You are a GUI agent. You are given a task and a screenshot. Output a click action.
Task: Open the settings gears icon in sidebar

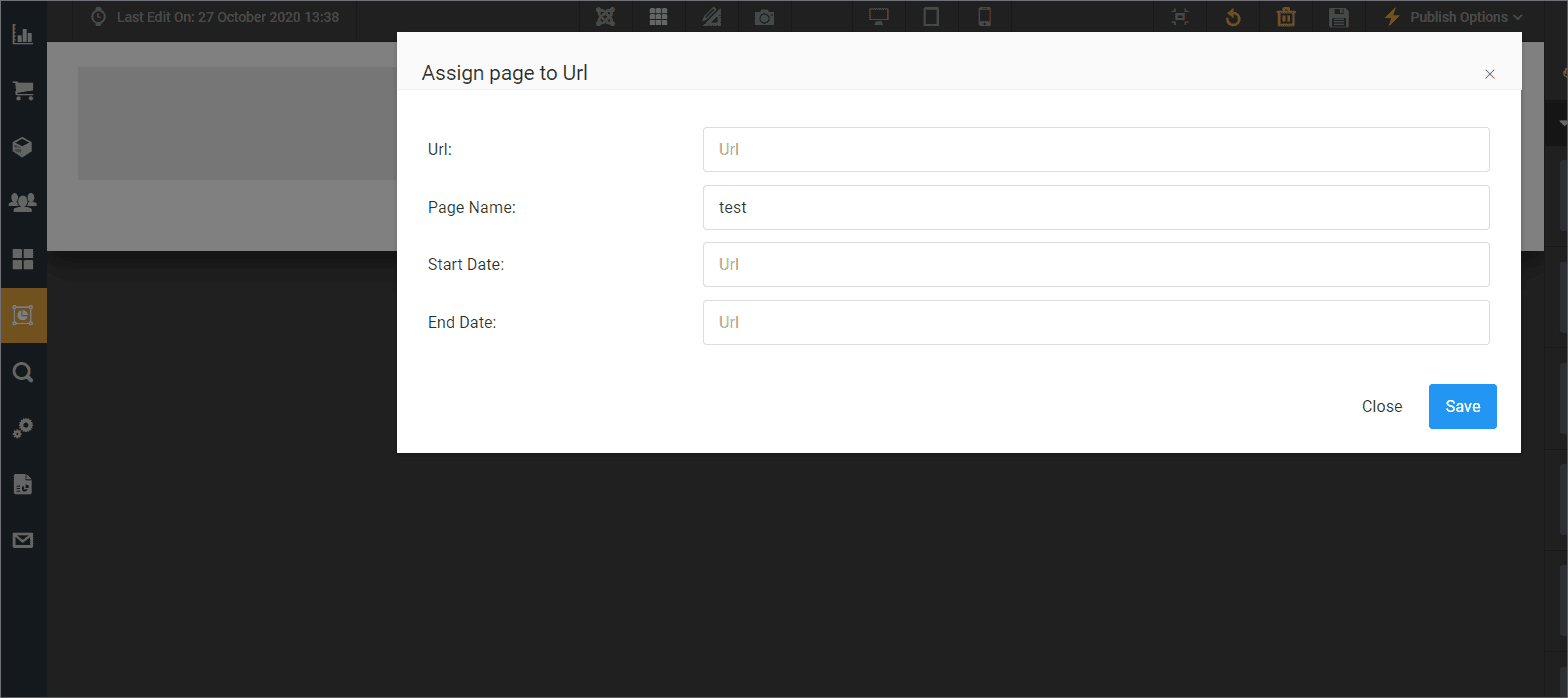pyautogui.click(x=22, y=428)
